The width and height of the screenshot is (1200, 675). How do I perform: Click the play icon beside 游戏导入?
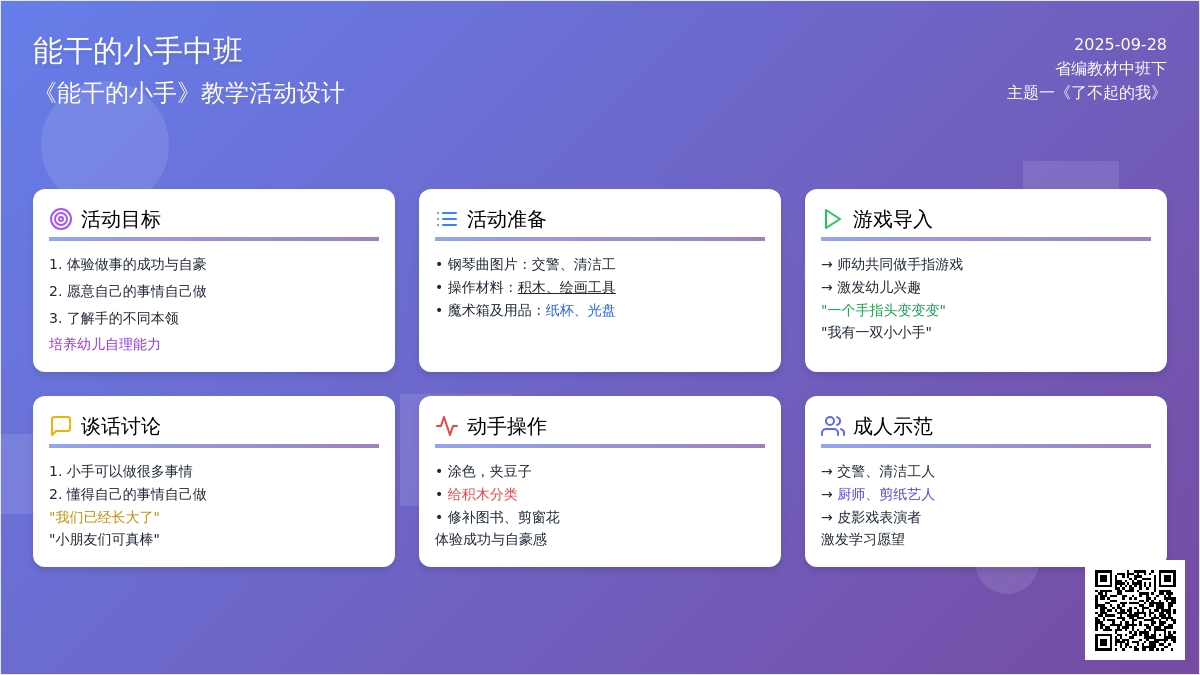(833, 219)
